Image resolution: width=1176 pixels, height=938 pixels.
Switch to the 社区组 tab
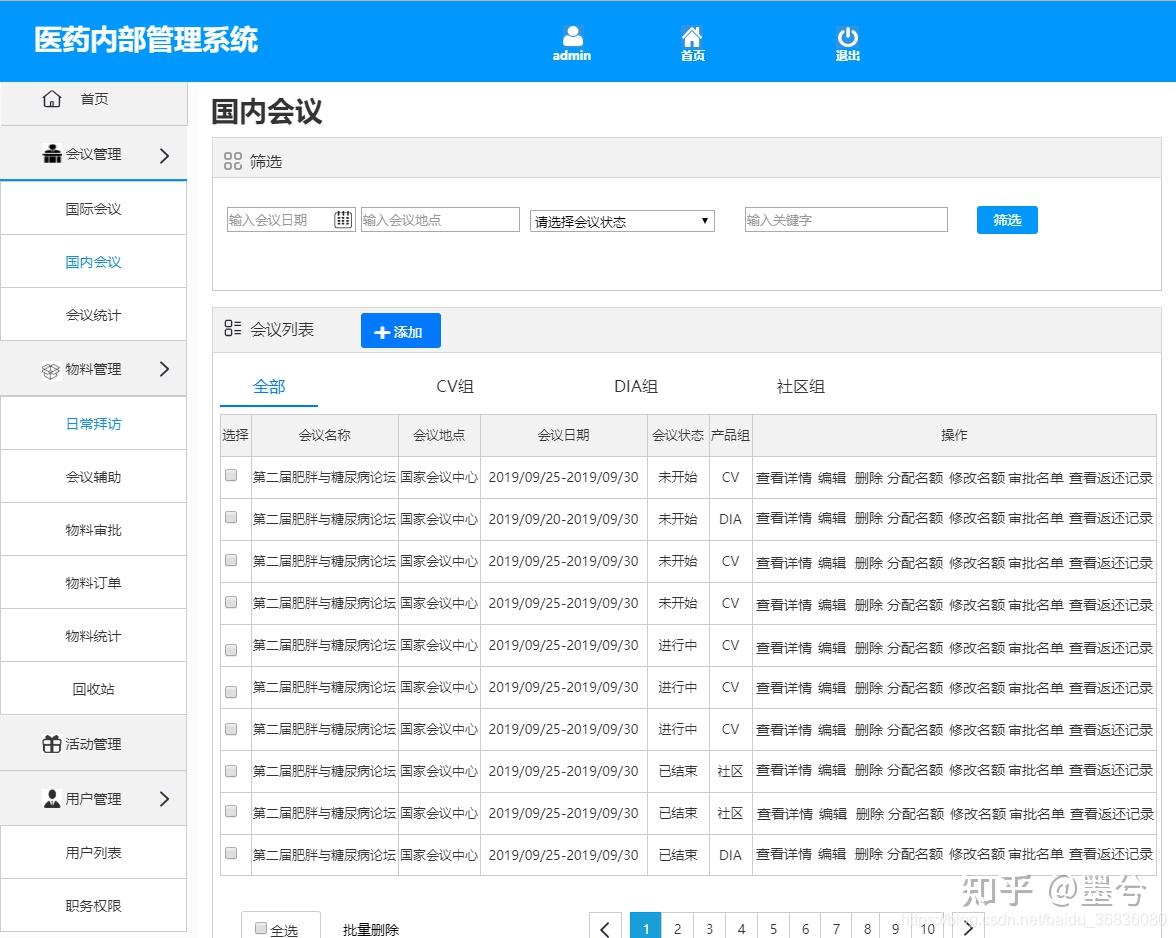[x=801, y=387]
